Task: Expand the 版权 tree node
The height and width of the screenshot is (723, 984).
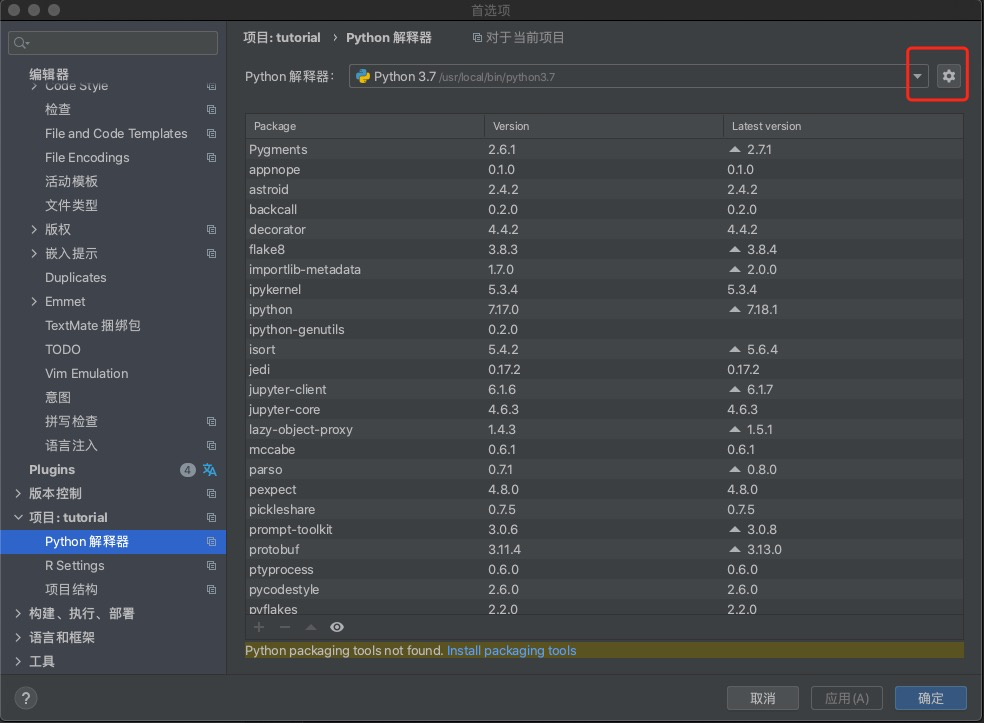Action: [34, 230]
